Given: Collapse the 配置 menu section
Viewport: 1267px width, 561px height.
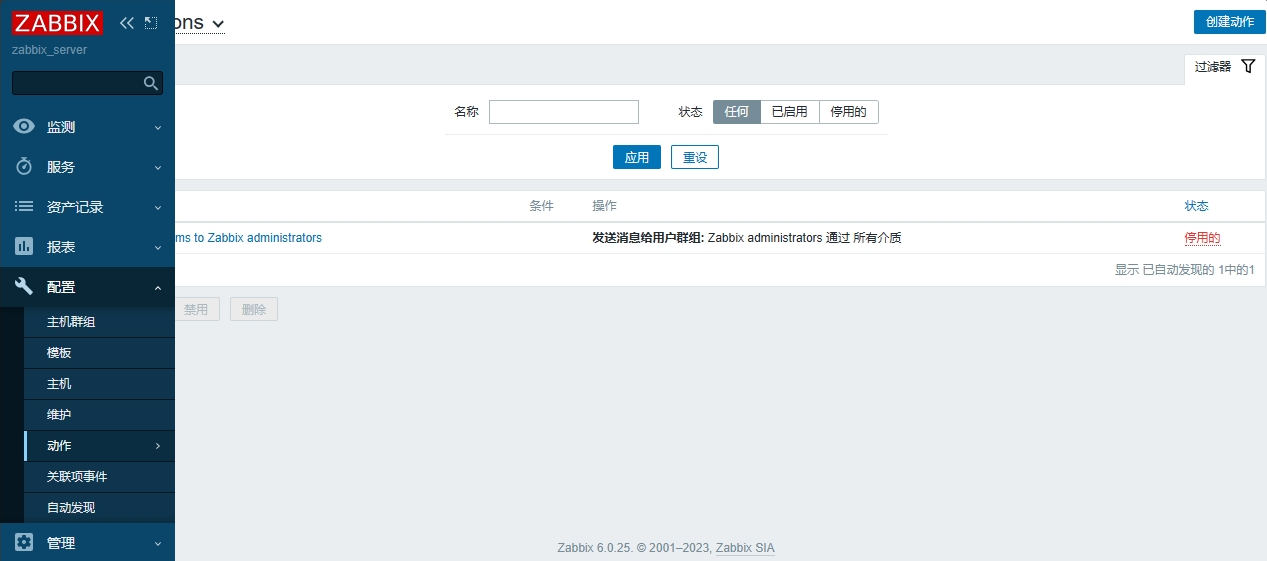Looking at the screenshot, I should (x=157, y=287).
